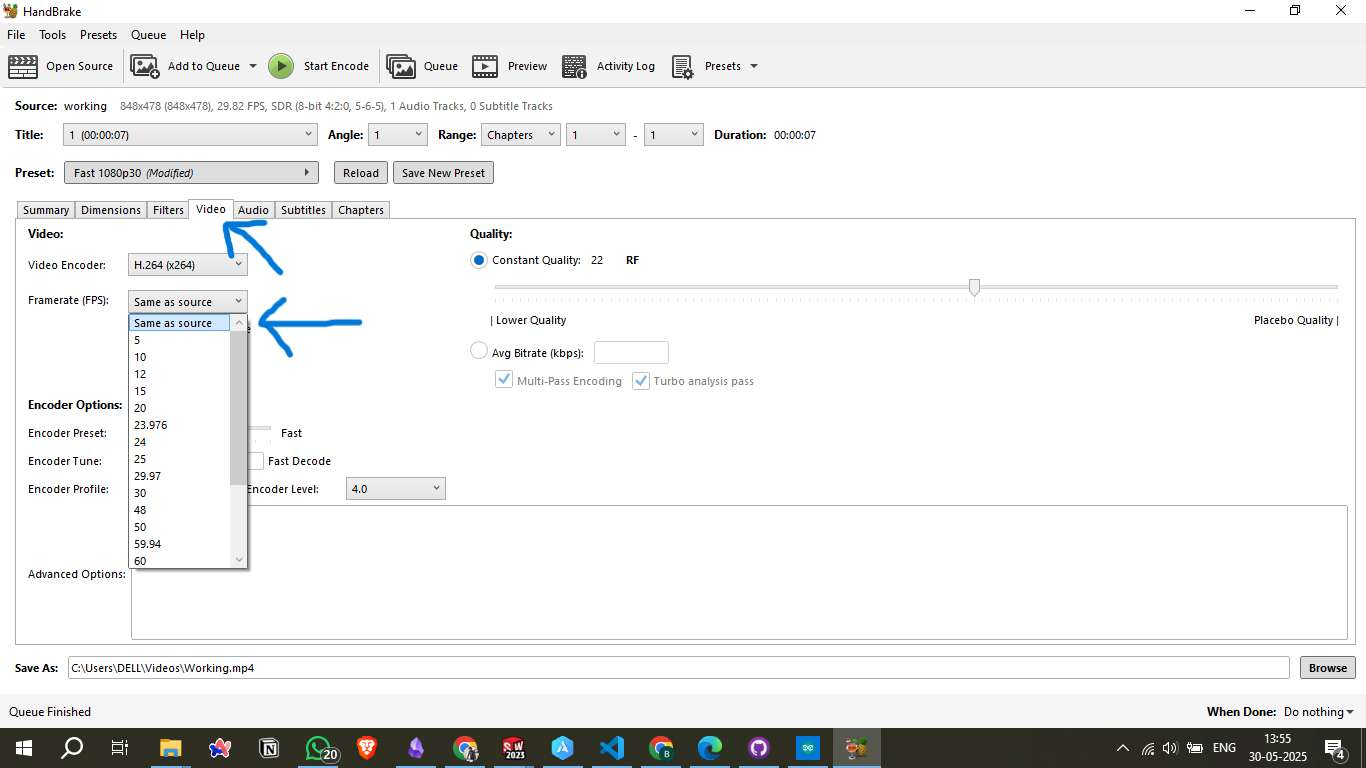Toggle the Multi-Pass Encoding checkbox
This screenshot has height=768, width=1366.
coord(504,380)
